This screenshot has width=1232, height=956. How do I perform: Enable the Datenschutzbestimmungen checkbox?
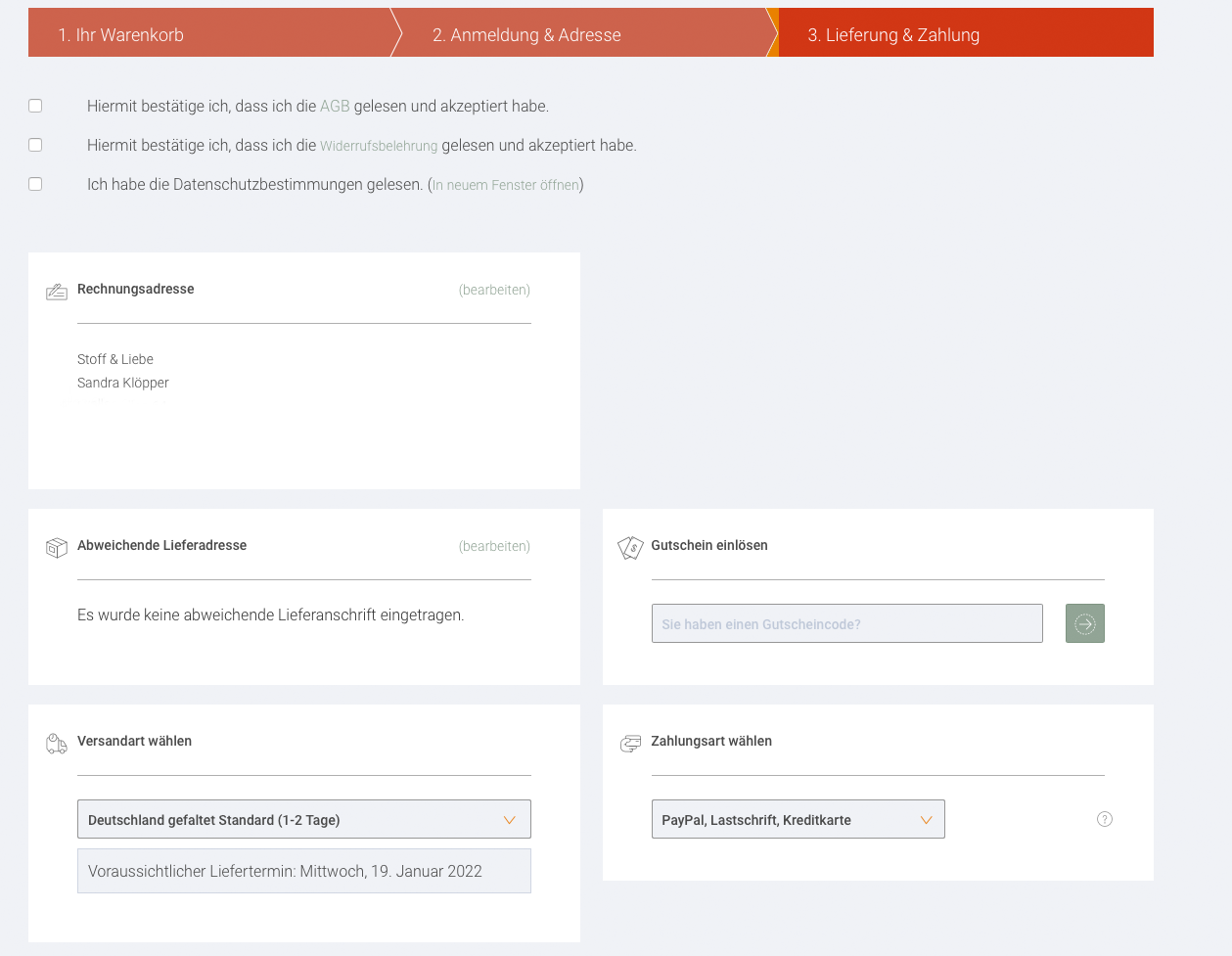(35, 184)
